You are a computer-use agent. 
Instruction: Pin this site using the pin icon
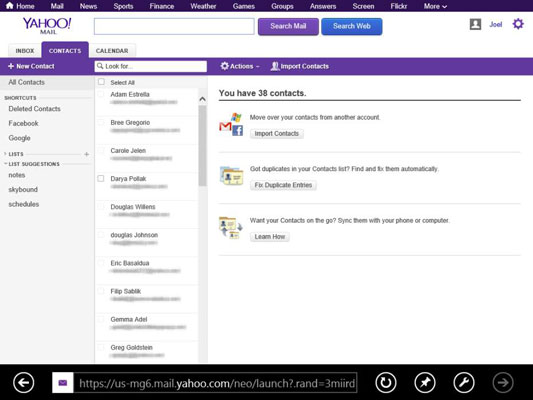(x=425, y=383)
